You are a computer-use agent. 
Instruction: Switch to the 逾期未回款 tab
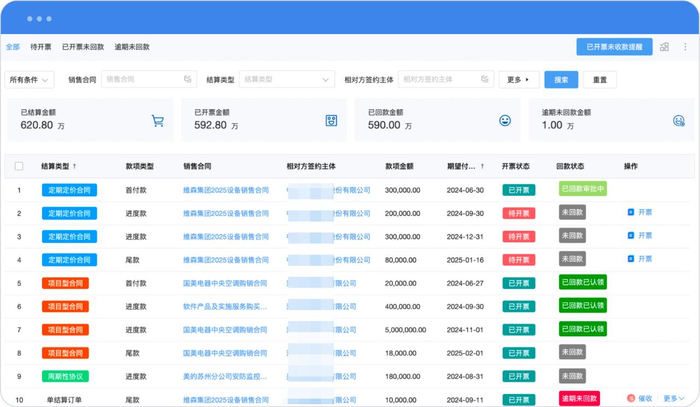[x=132, y=47]
